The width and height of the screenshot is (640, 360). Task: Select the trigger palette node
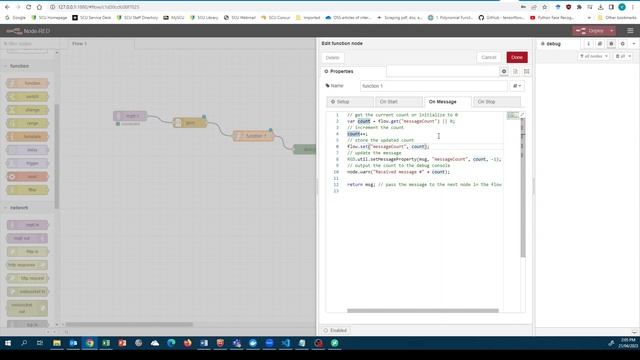27,163
